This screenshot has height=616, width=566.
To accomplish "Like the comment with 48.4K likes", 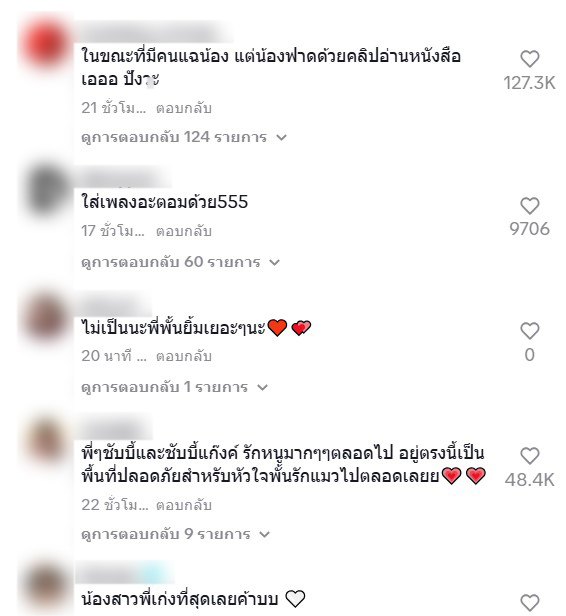I will pyautogui.click(x=529, y=456).
